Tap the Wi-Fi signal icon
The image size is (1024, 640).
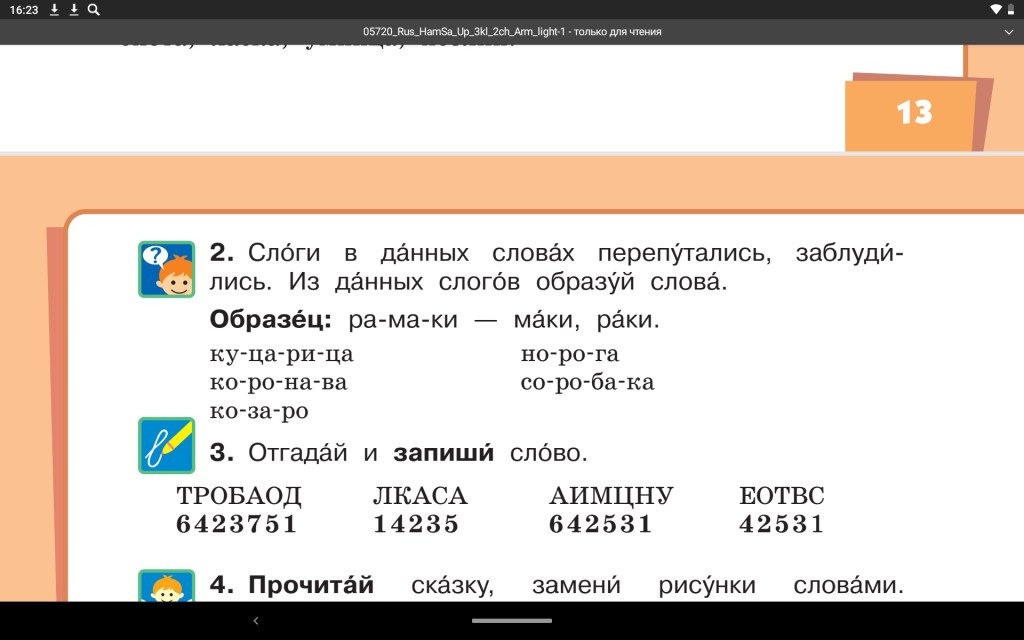(x=996, y=9)
